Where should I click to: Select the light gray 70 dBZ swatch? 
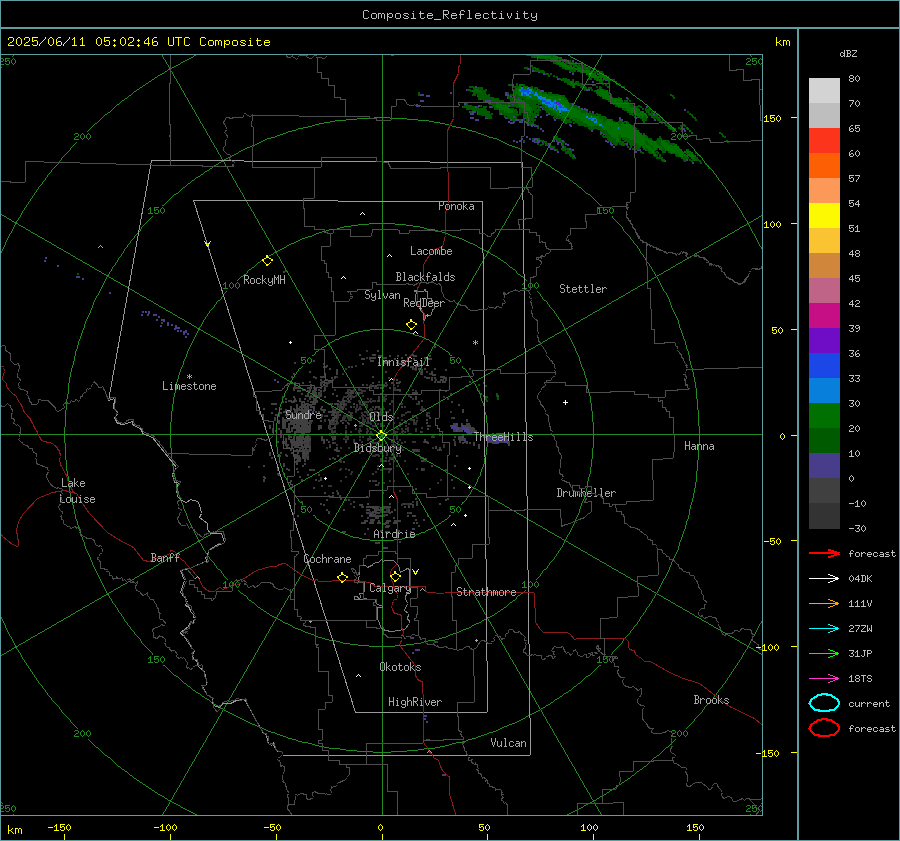click(824, 91)
